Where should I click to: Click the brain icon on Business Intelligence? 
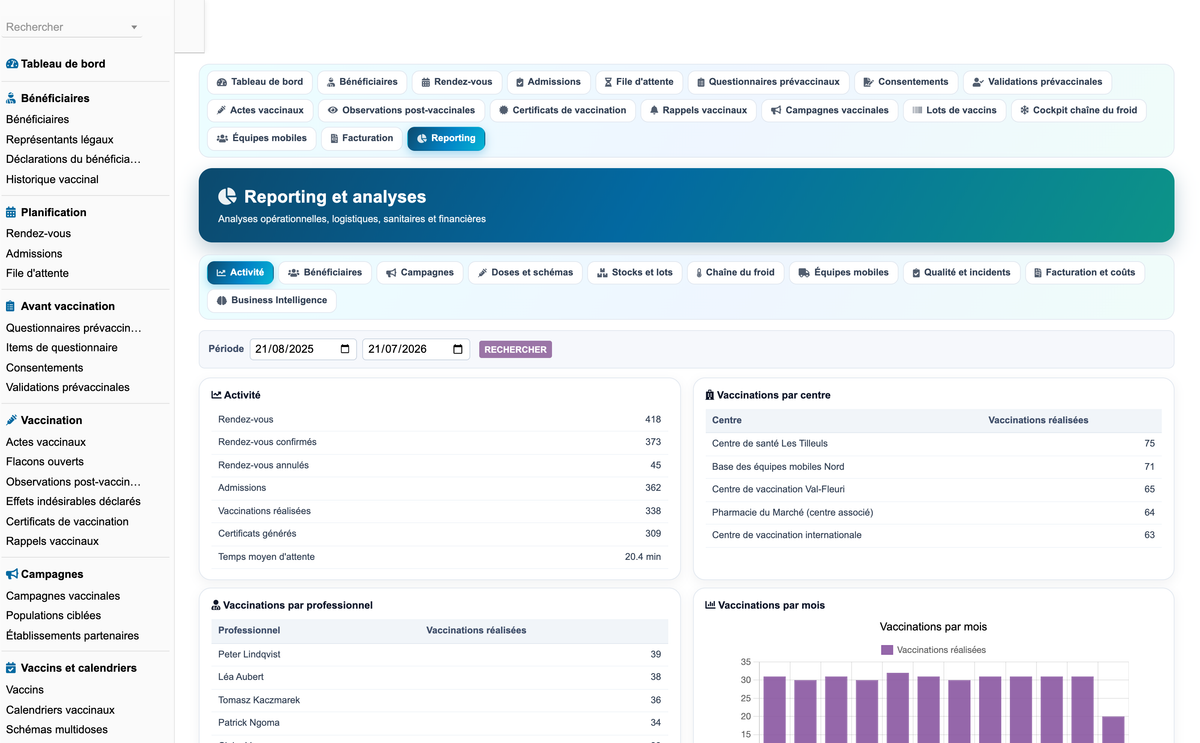222,300
